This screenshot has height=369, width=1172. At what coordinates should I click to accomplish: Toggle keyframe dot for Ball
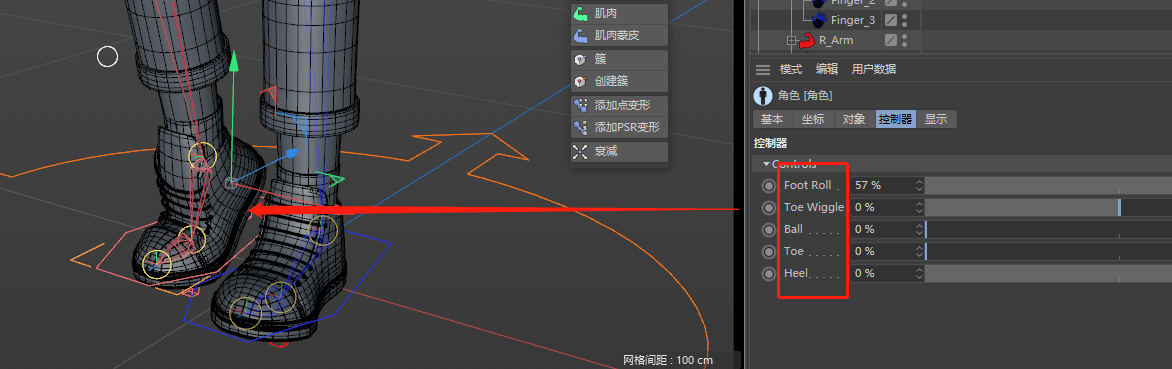point(768,229)
